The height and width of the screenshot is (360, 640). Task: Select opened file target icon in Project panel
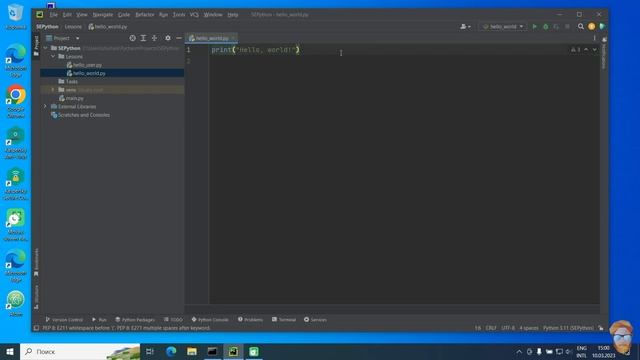pyautogui.click(x=133, y=38)
